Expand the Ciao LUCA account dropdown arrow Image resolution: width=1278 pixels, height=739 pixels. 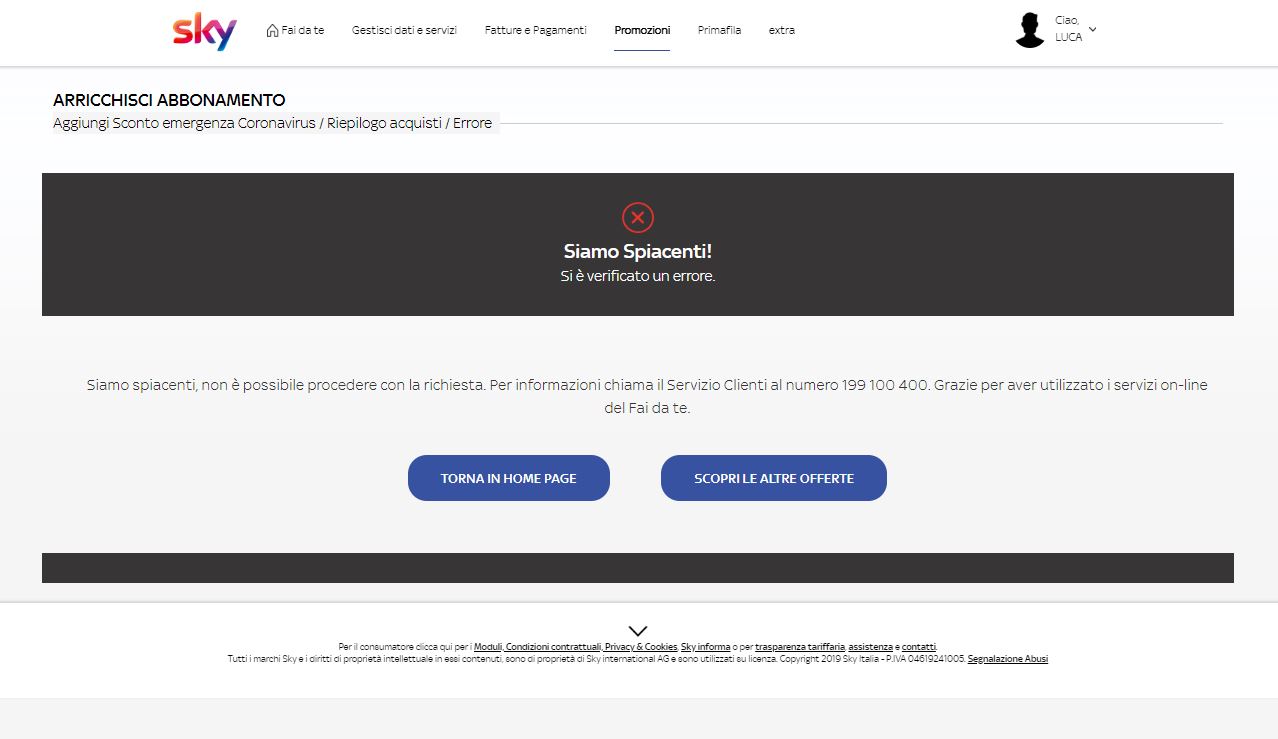click(1092, 29)
